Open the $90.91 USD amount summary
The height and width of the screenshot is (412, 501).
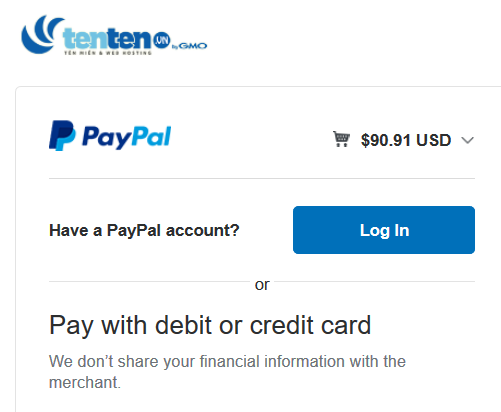(406, 140)
